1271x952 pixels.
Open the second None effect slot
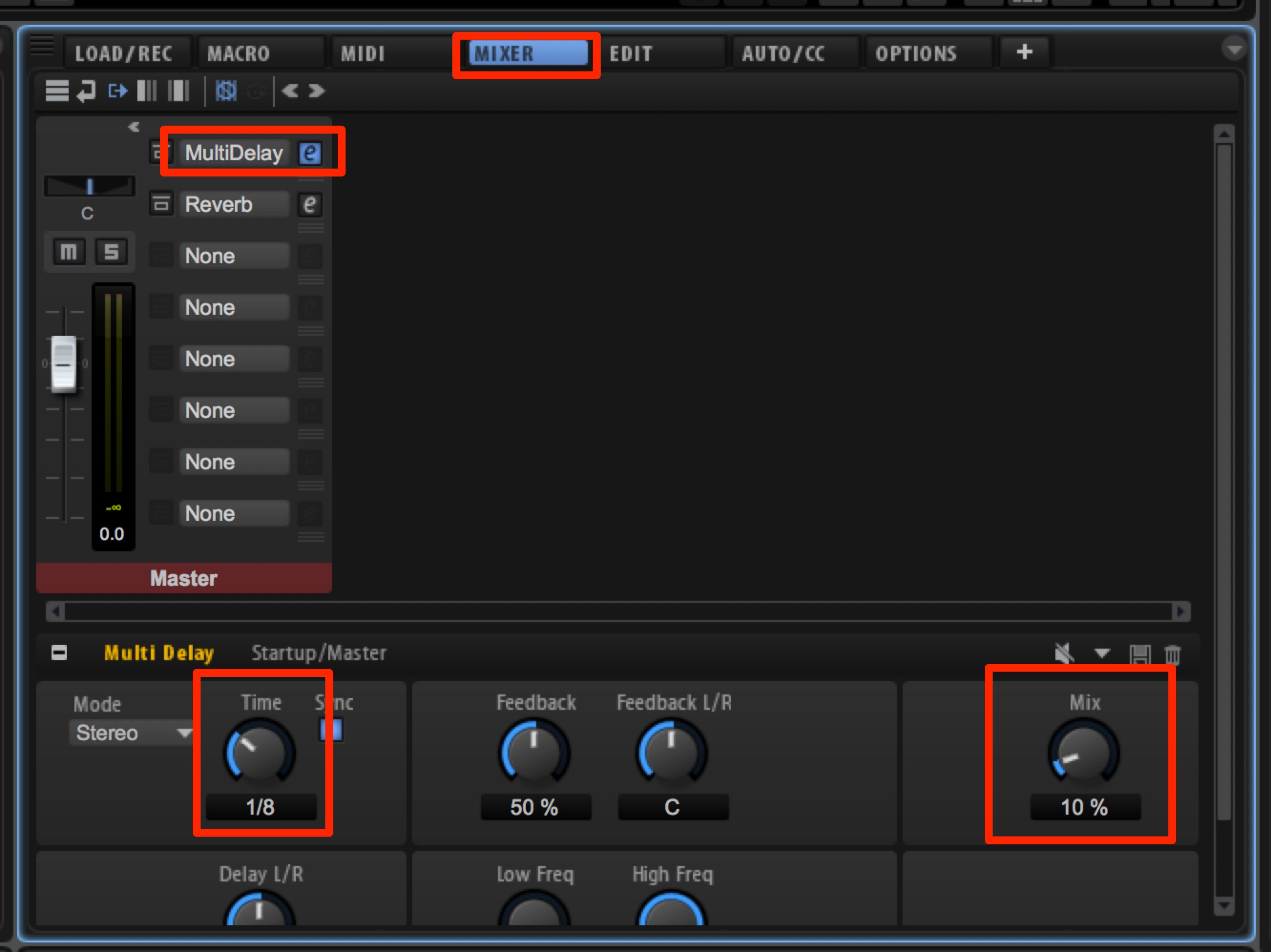[x=234, y=307]
